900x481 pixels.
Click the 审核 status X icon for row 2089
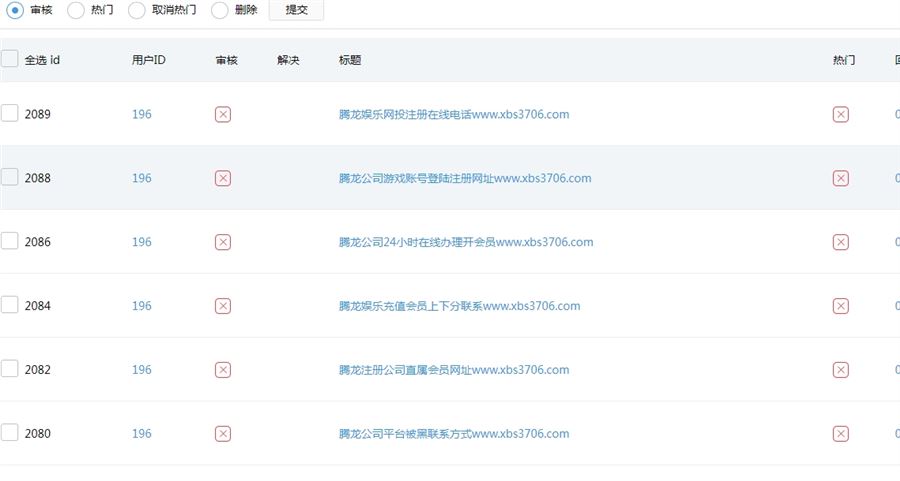pyautogui.click(x=223, y=114)
